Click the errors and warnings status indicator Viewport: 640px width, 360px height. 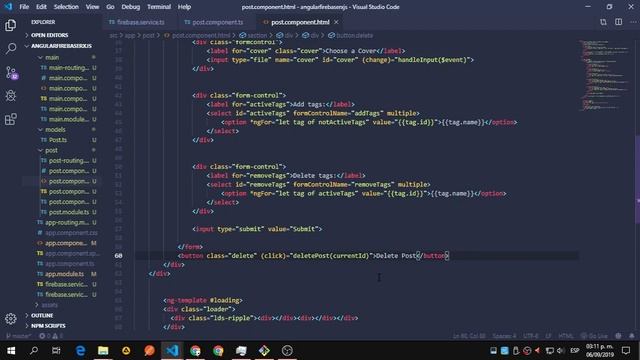tap(51, 336)
